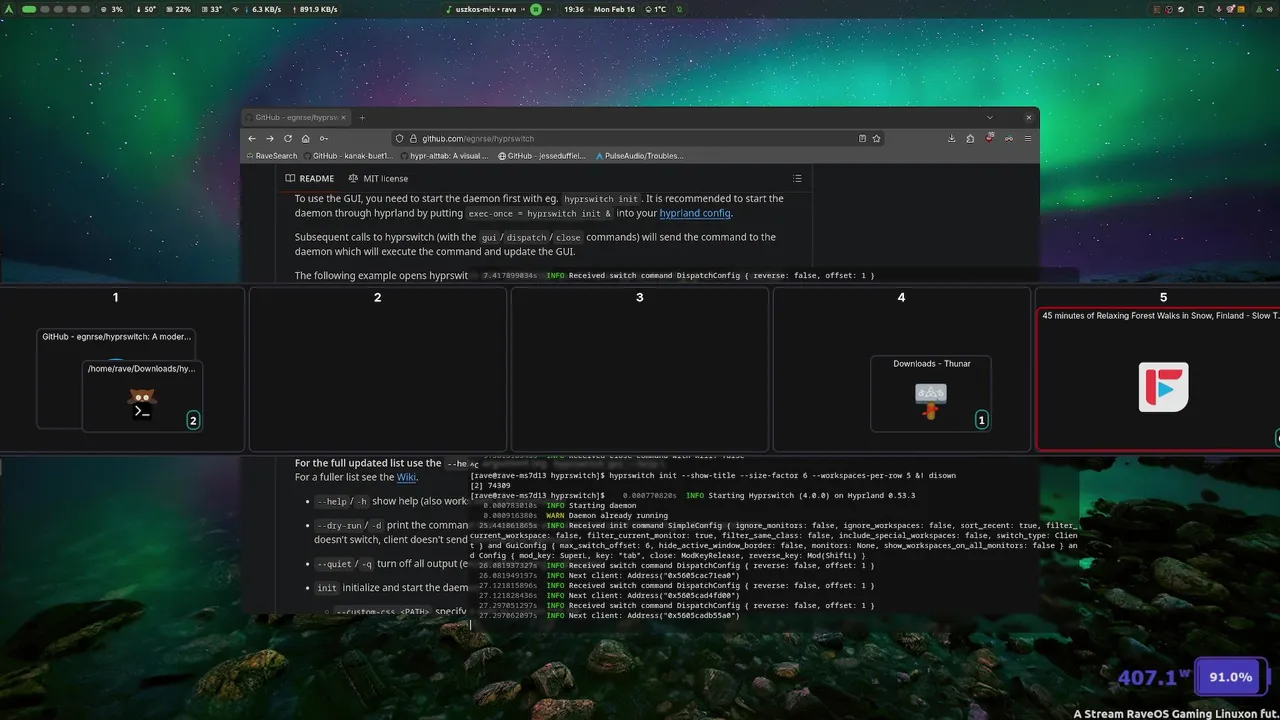
Task: Click the microphone tray icon
Action: point(1219,9)
